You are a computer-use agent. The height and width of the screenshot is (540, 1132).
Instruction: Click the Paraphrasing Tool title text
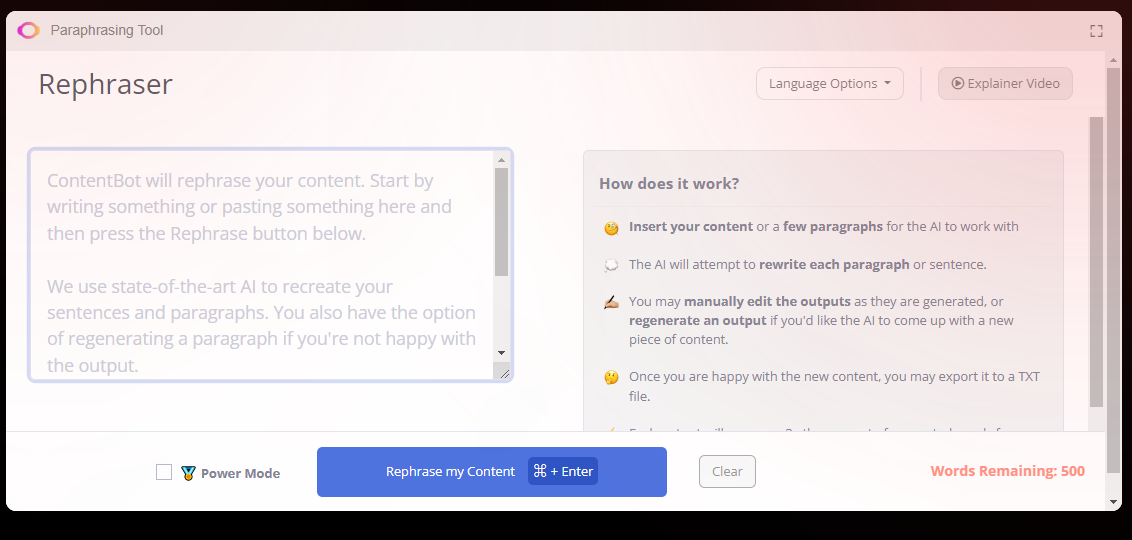(x=107, y=30)
